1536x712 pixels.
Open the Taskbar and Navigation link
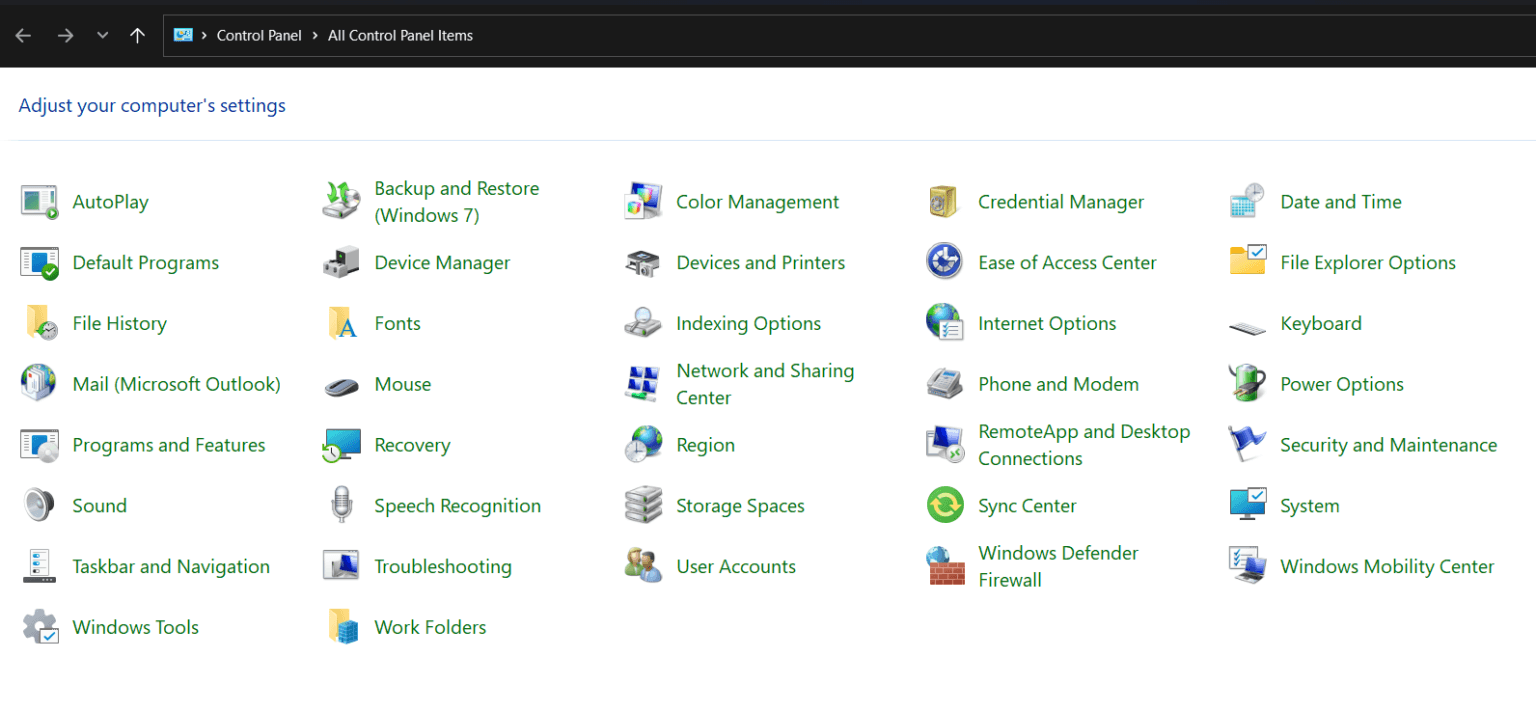(171, 567)
